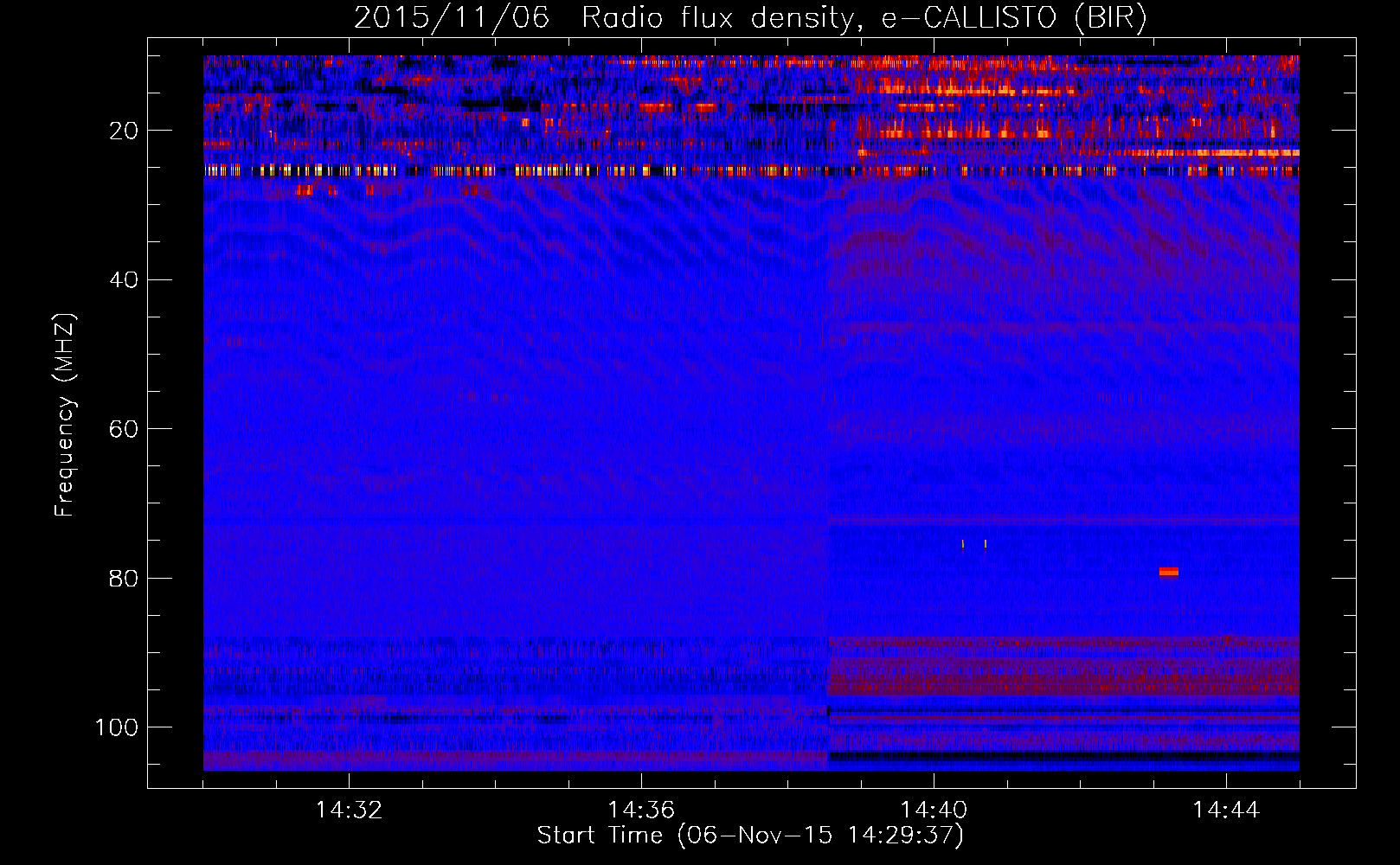The image size is (1400, 865).
Task: Click the "Frequency (MHZ)" axis label
Action: [65, 415]
